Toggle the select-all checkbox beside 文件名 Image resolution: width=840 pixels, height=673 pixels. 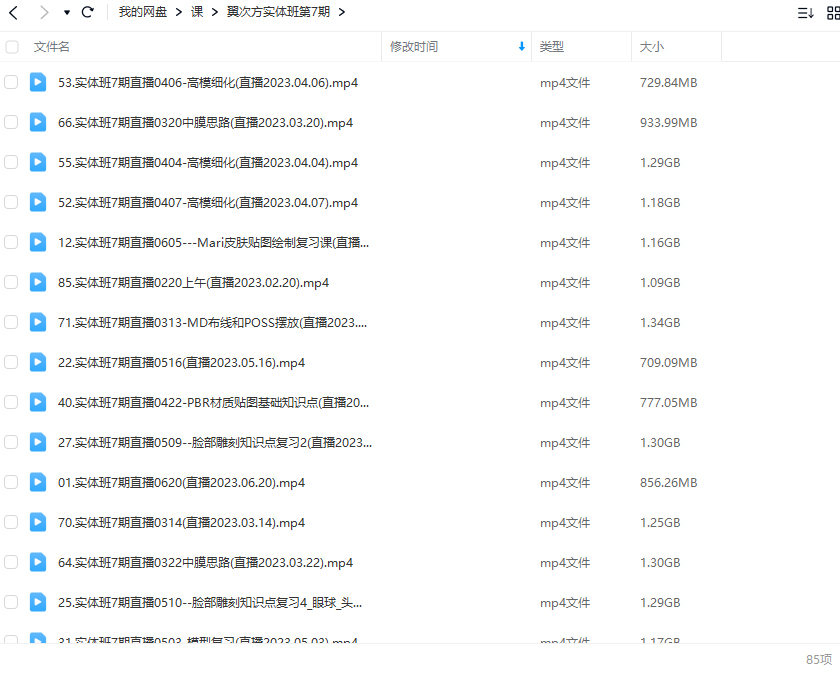pos(12,47)
